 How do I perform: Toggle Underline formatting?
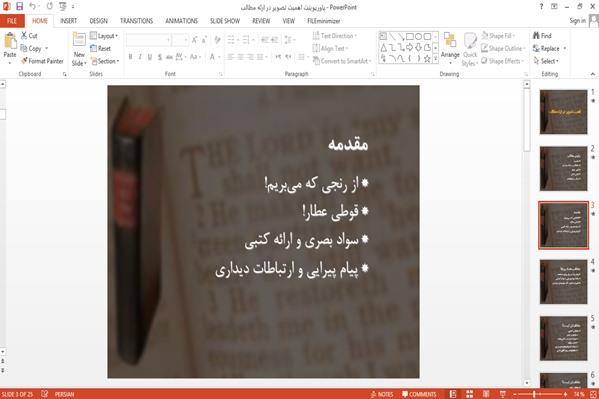(x=150, y=57)
